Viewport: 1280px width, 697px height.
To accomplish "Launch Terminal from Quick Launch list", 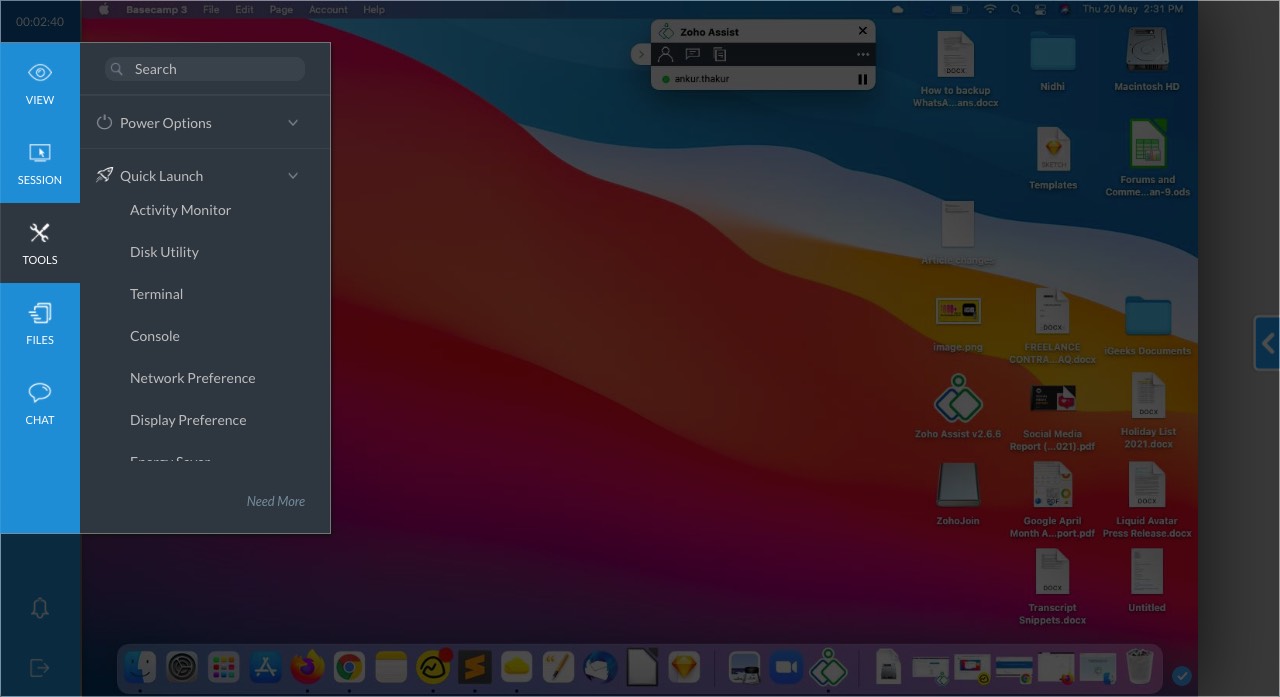I will pyautogui.click(x=156, y=294).
